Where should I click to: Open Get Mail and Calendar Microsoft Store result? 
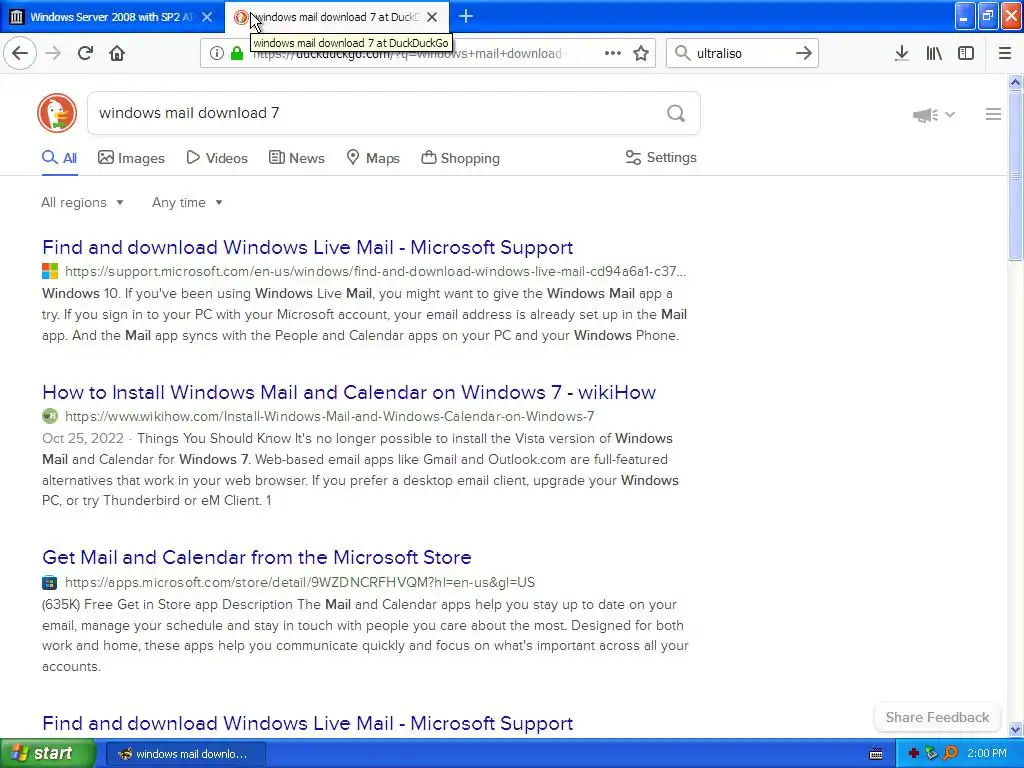257,558
